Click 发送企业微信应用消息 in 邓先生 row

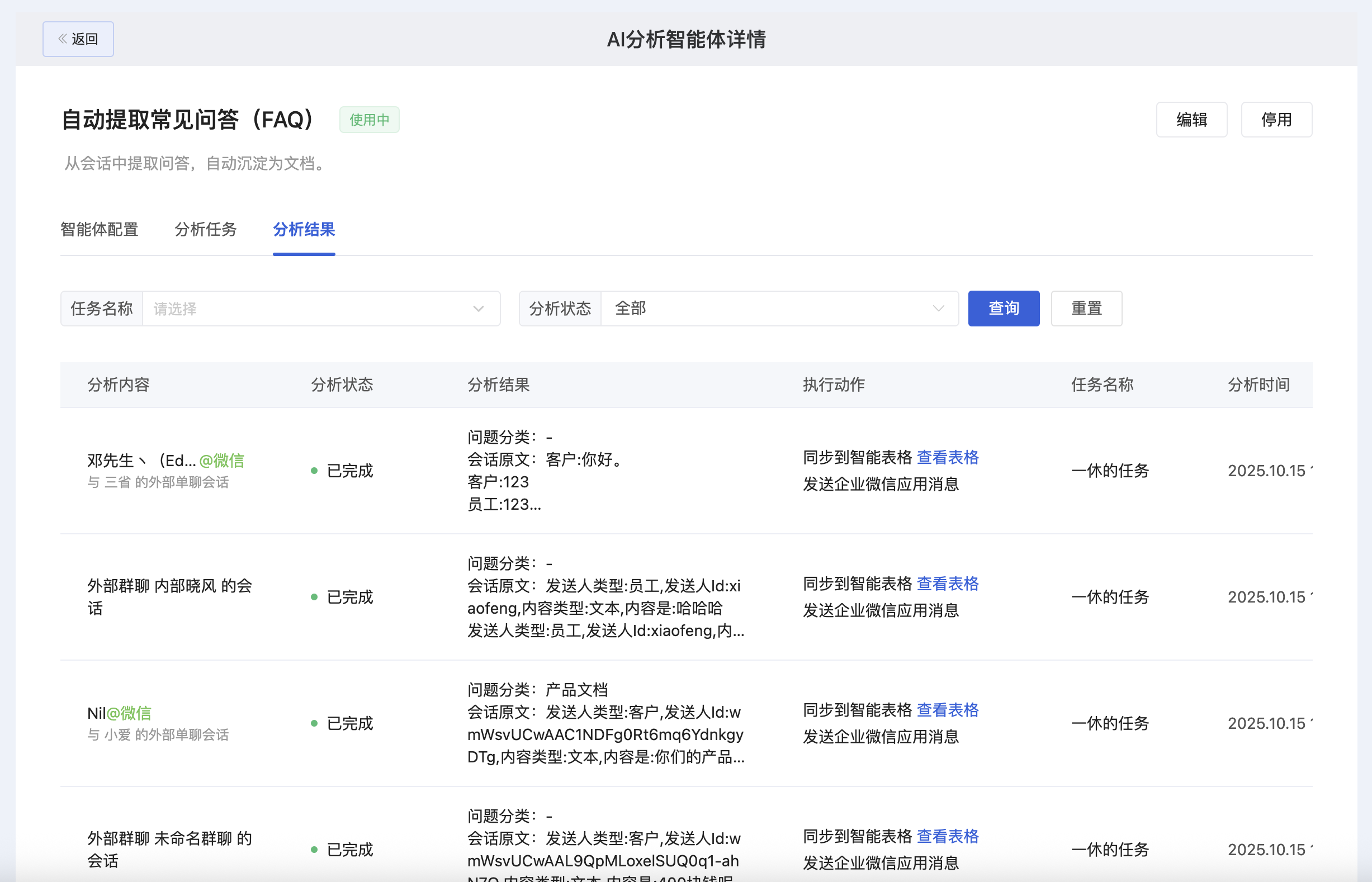pos(881,485)
